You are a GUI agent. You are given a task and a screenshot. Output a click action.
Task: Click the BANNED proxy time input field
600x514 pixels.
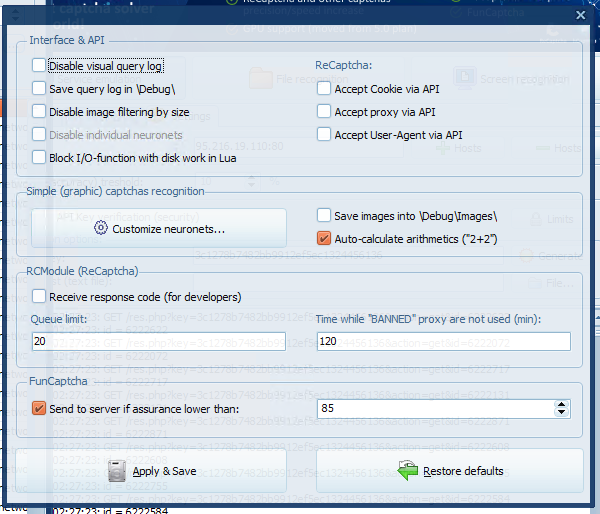pos(442,342)
